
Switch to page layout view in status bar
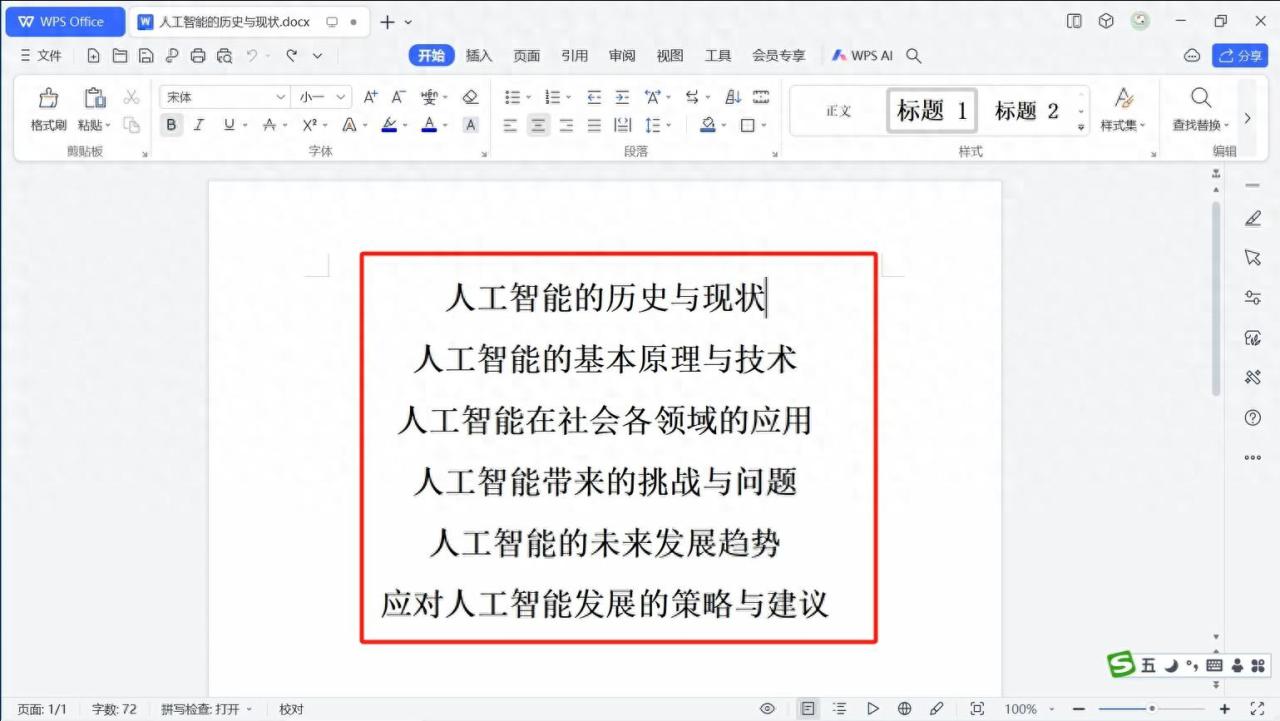[x=808, y=709]
